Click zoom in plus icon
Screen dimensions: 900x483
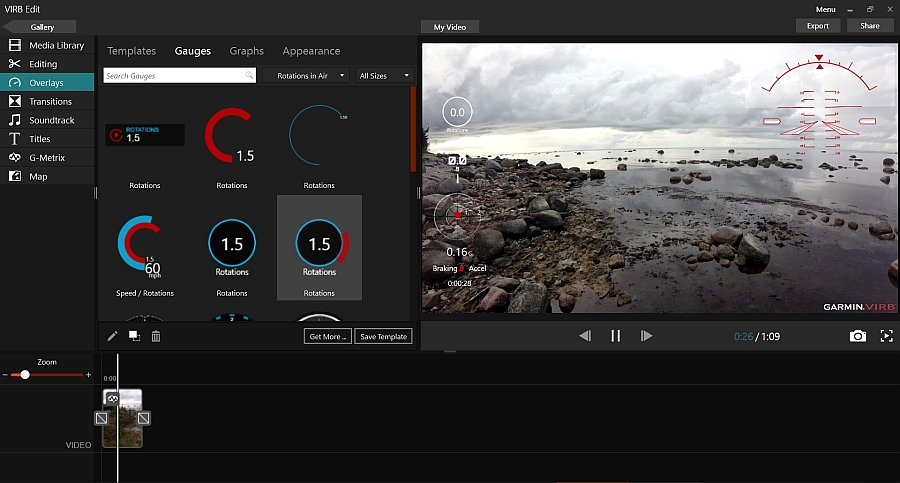click(x=88, y=375)
